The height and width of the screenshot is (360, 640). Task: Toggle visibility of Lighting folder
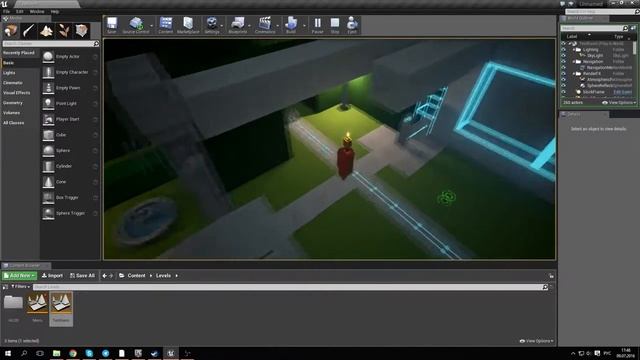(x=564, y=49)
